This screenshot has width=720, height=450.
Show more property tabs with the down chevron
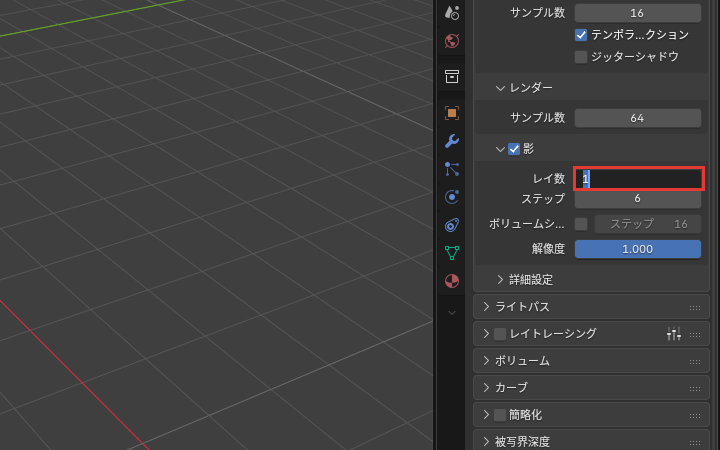click(x=452, y=313)
